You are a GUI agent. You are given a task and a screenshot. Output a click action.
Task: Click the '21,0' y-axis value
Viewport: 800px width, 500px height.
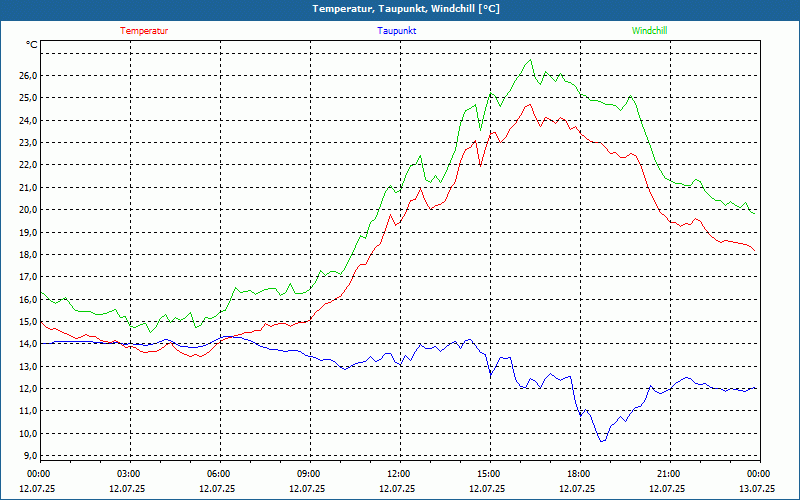tap(28, 187)
